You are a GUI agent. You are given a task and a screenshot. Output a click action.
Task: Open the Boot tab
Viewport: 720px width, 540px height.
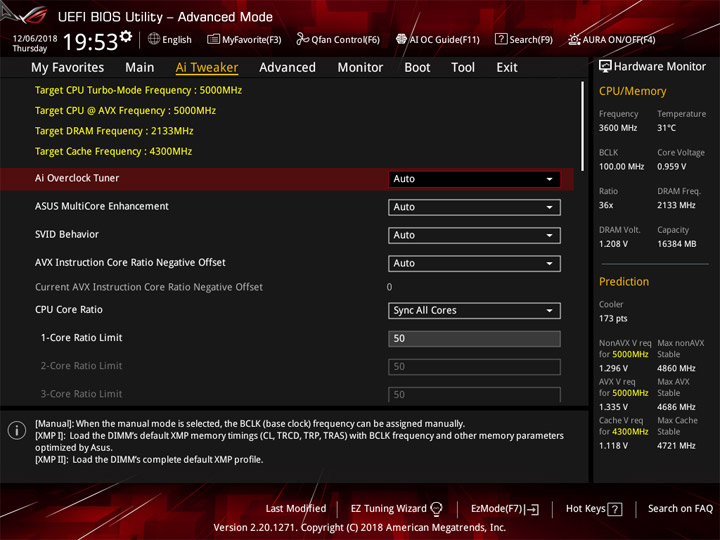tap(417, 68)
